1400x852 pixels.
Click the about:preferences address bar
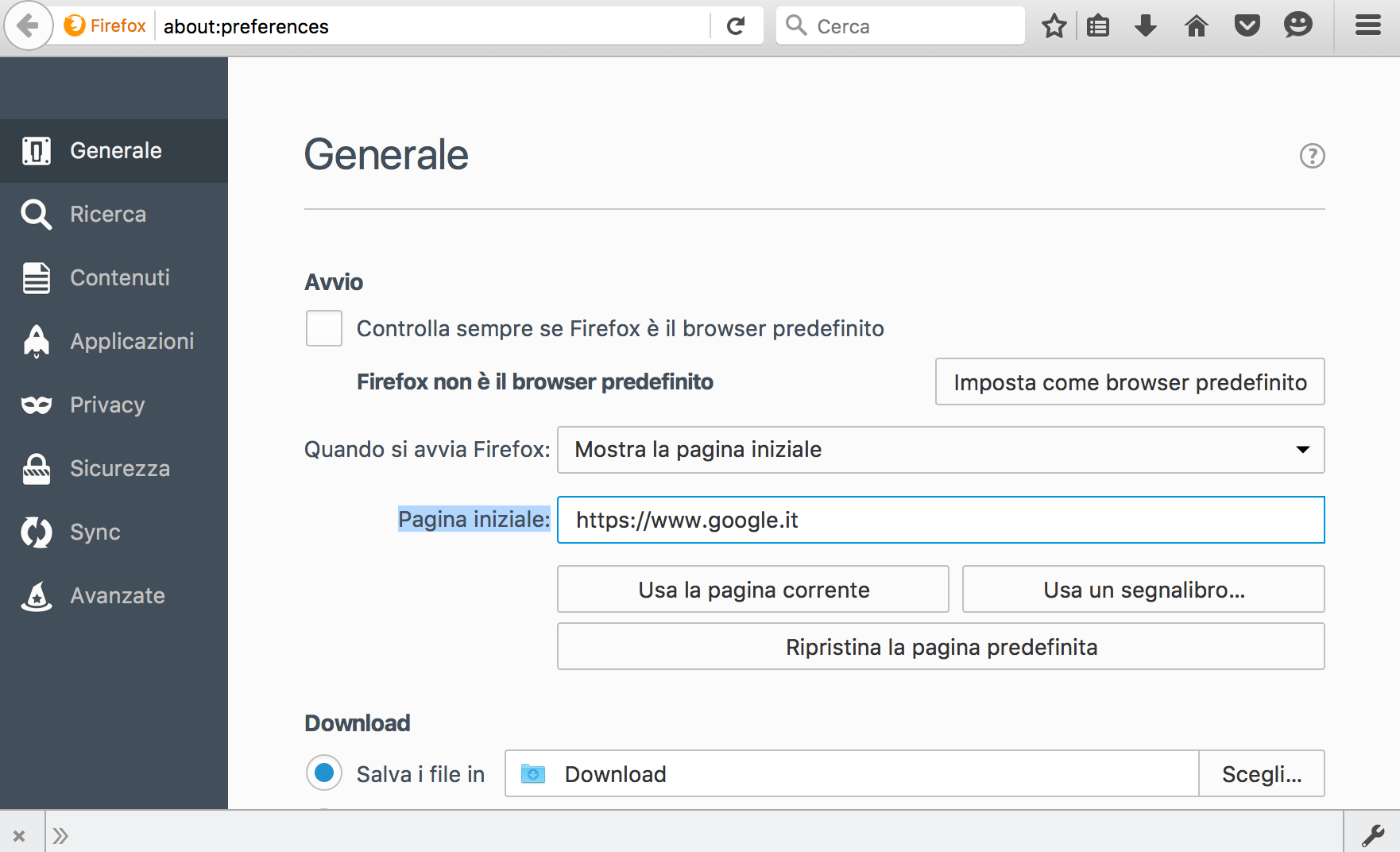(x=433, y=26)
